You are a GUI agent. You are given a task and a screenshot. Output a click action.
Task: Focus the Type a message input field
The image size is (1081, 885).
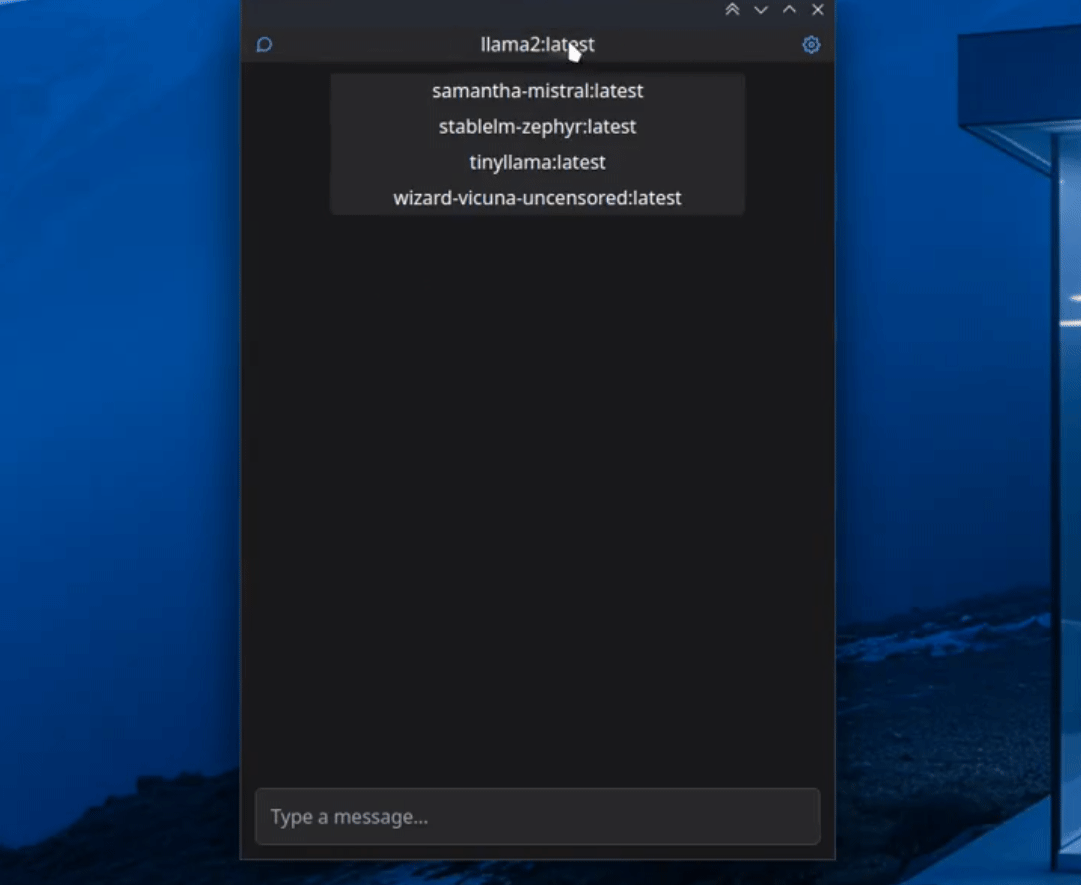coord(537,817)
